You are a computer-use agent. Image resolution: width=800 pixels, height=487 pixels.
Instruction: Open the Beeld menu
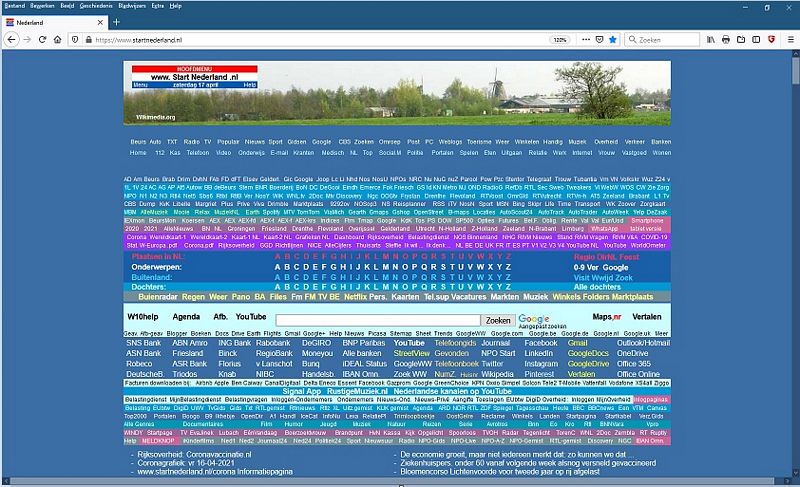[x=67, y=6]
